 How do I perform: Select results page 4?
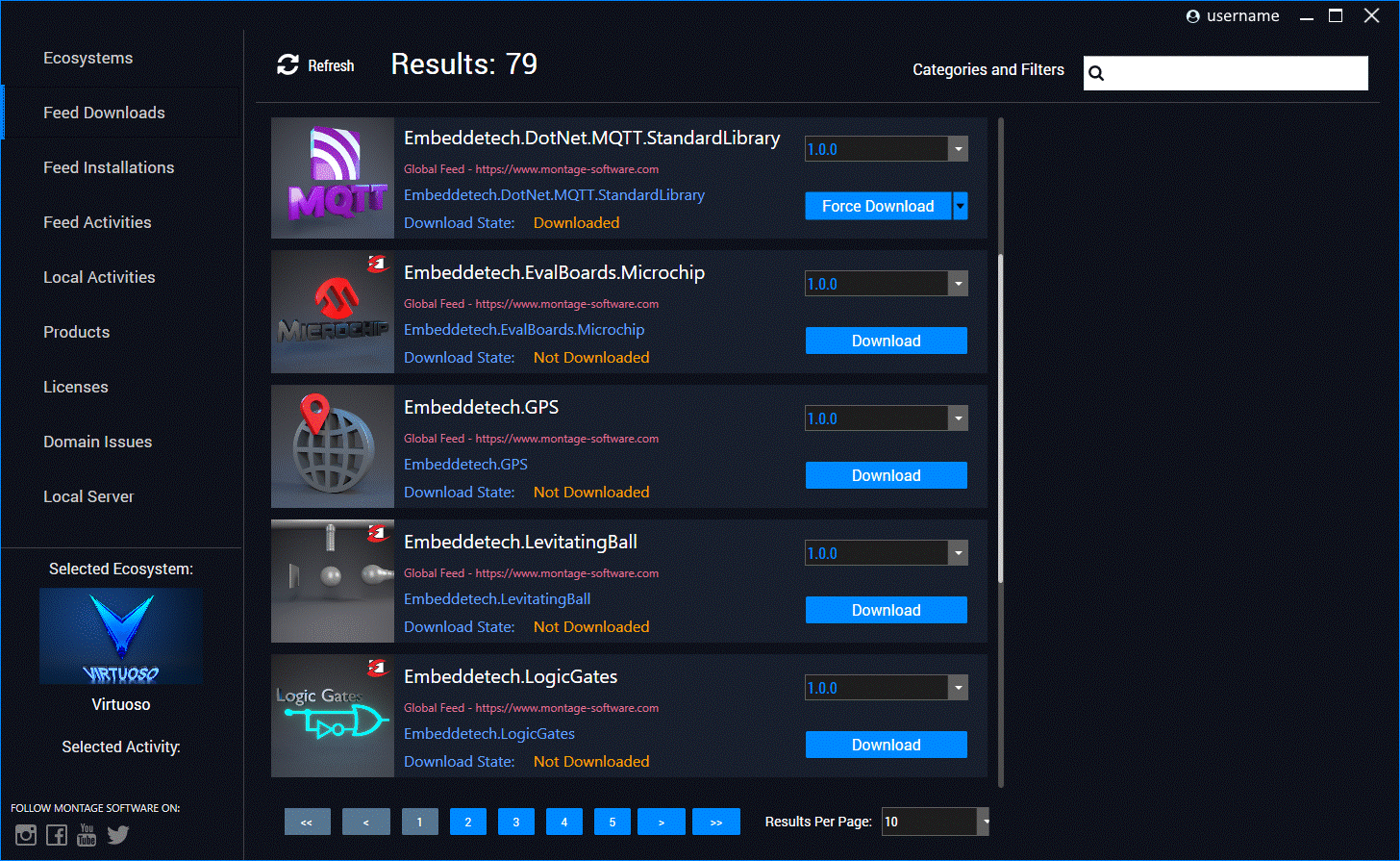[564, 822]
